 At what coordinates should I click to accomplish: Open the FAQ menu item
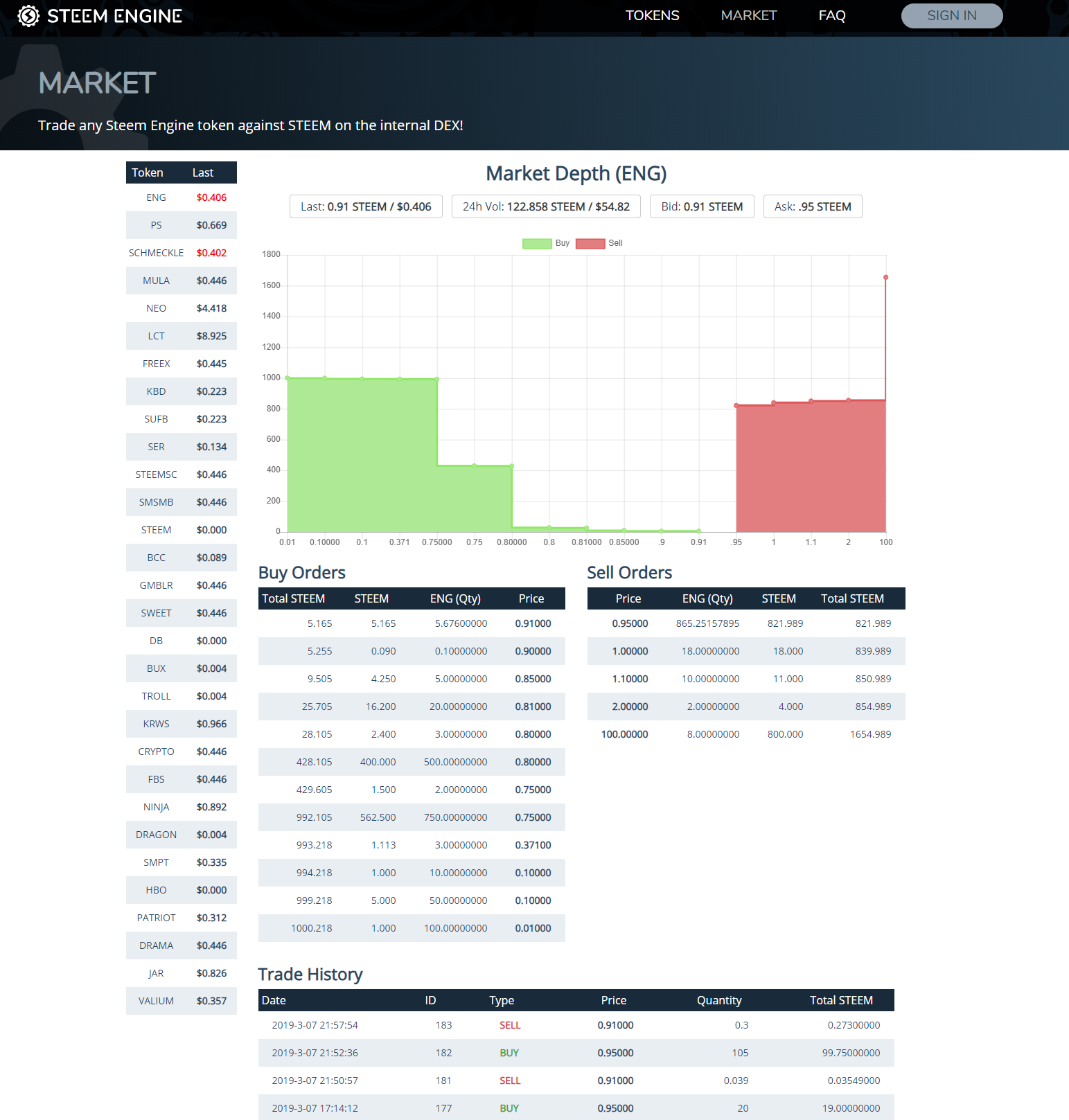click(x=831, y=15)
